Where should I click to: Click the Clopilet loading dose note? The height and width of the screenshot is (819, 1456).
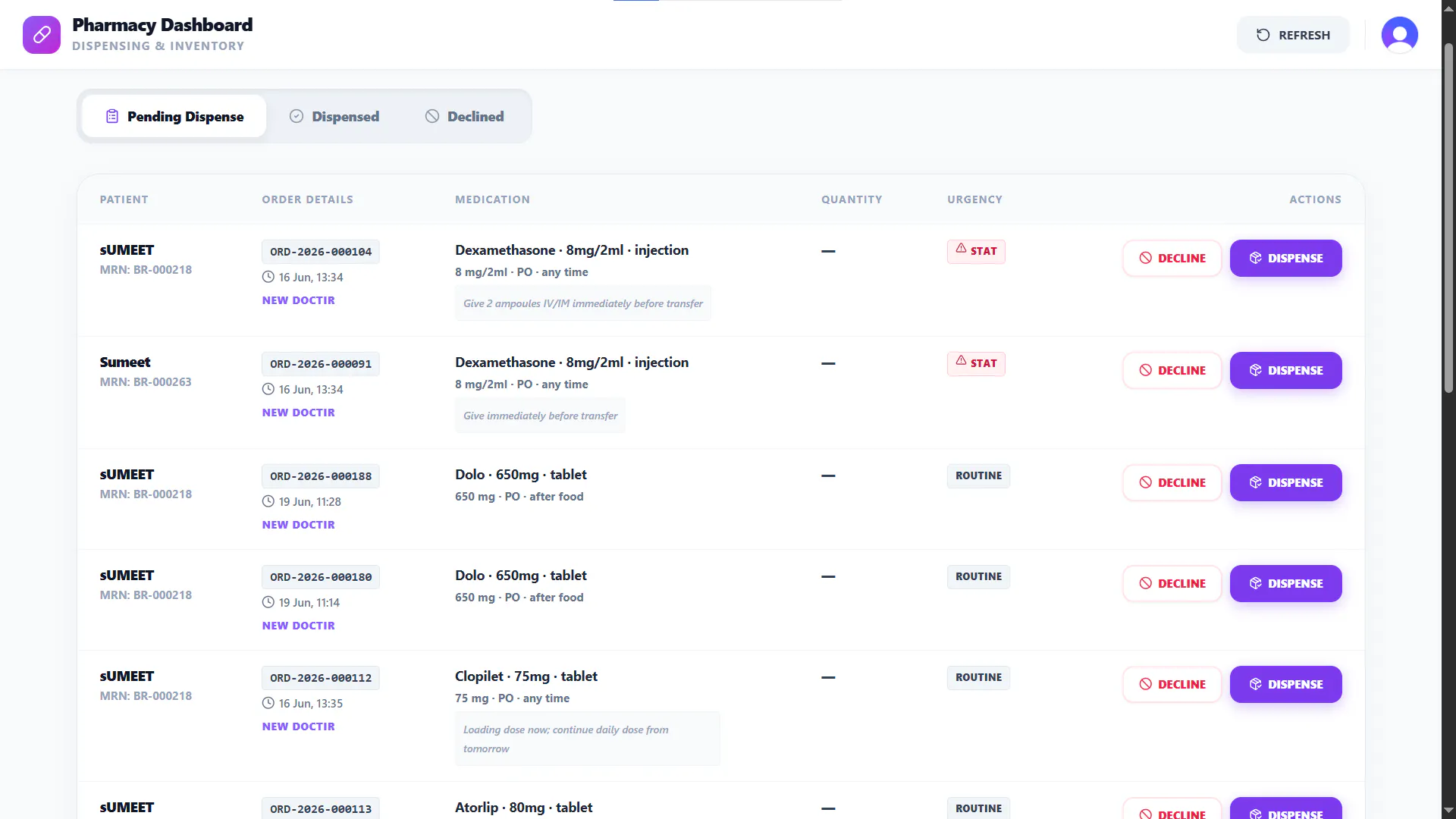(588, 739)
